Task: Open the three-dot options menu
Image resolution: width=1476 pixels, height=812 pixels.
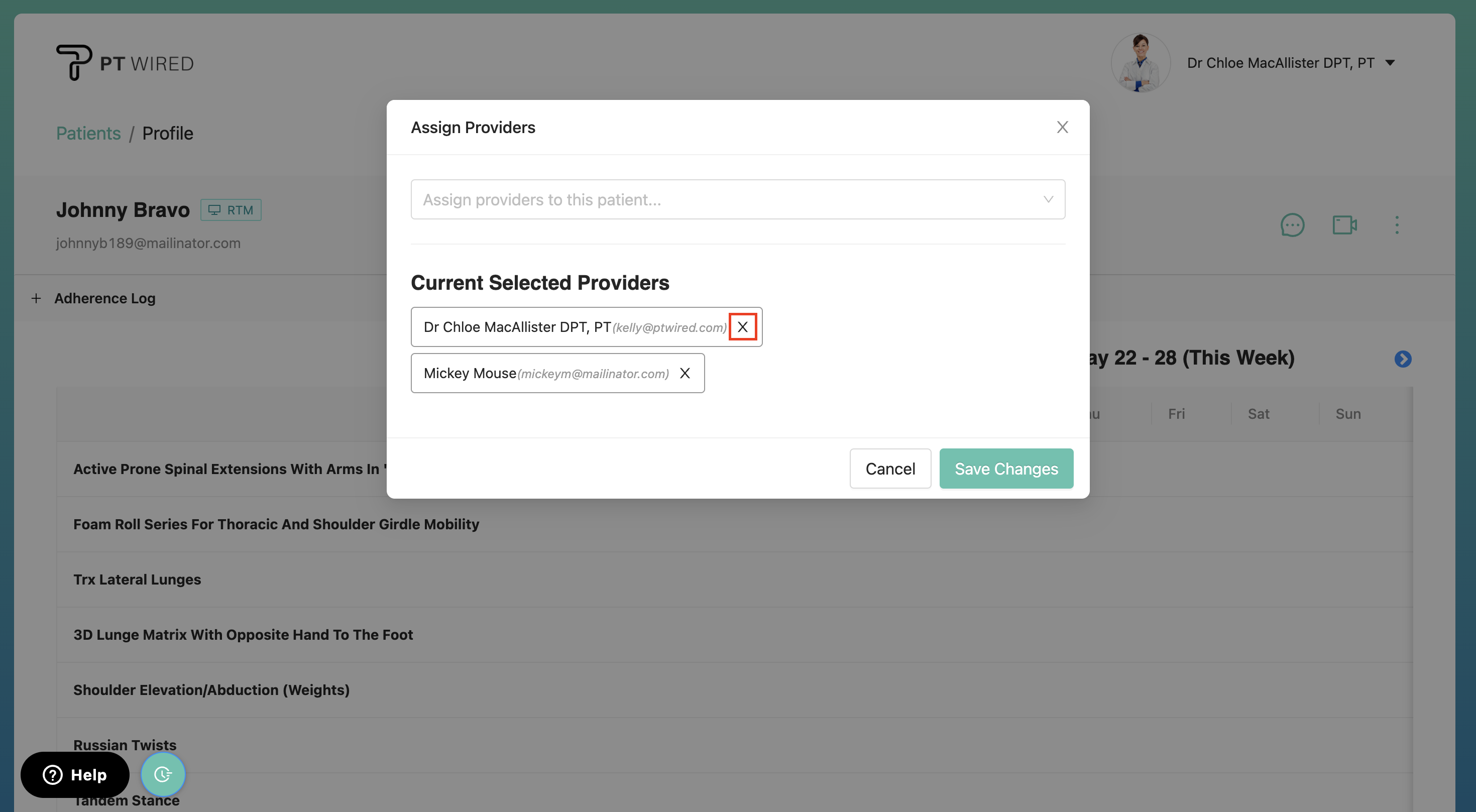Action: tap(1397, 225)
